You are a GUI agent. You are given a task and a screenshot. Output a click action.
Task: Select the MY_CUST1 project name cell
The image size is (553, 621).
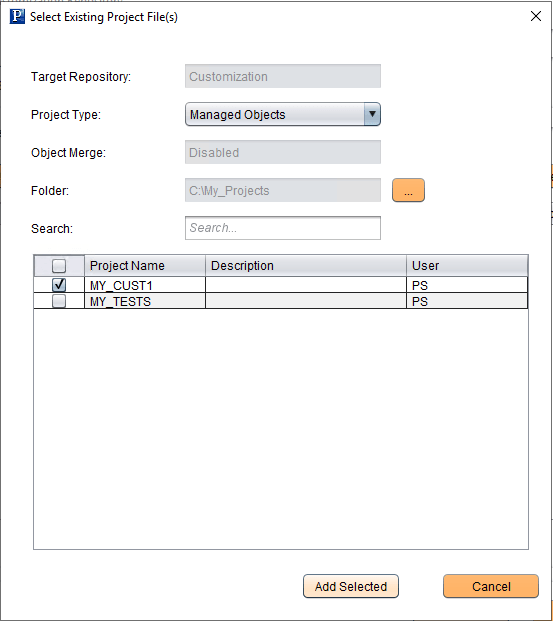coord(145,285)
